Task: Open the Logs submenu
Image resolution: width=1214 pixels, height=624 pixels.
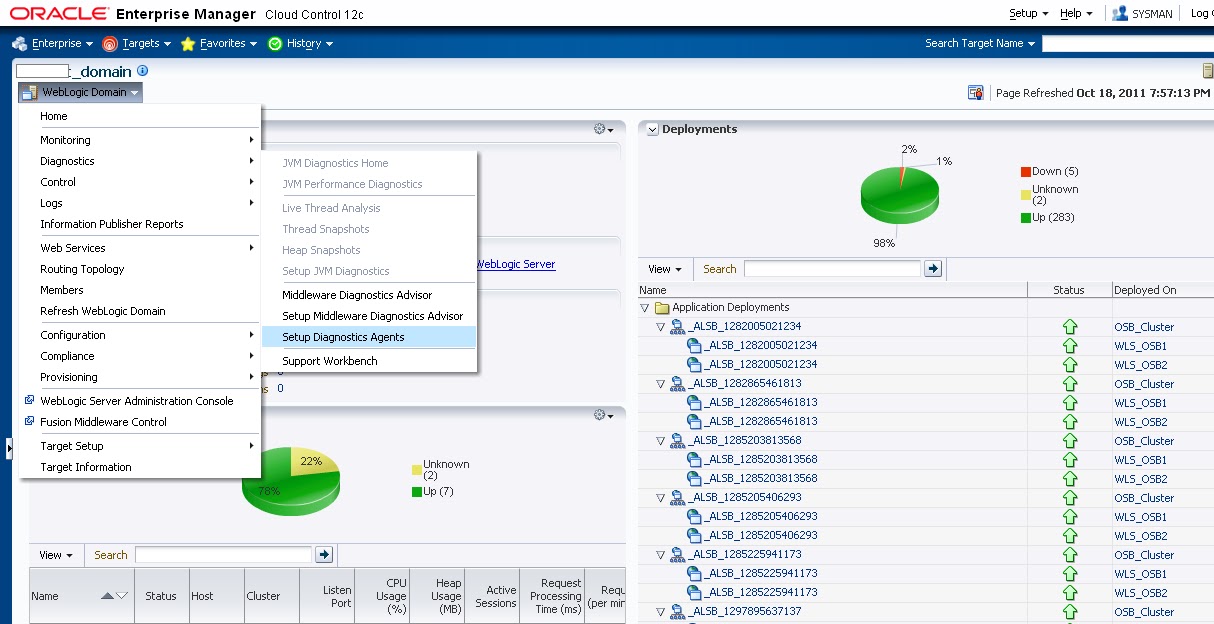Action: 140,203
